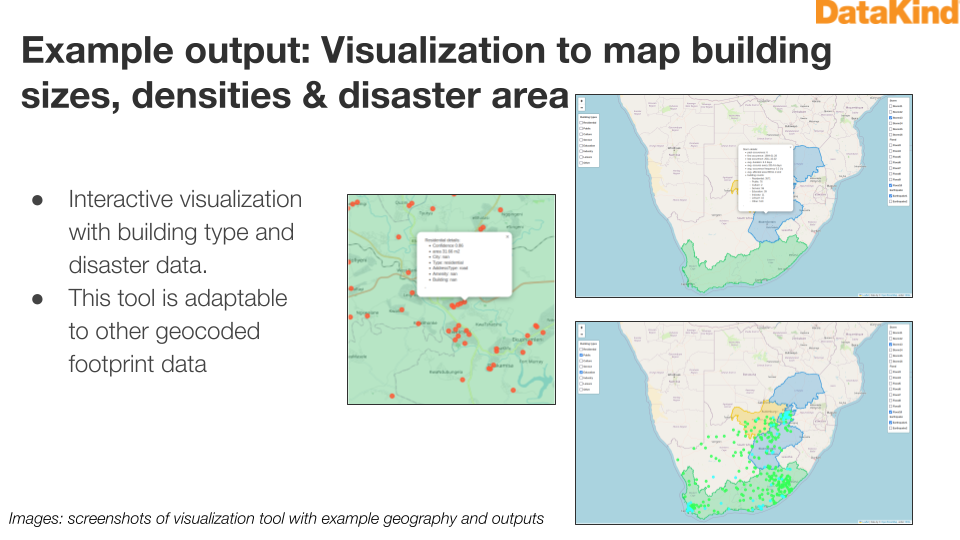Enable Other building type in upper map
This screenshot has width=960, height=540.
click(581, 163)
